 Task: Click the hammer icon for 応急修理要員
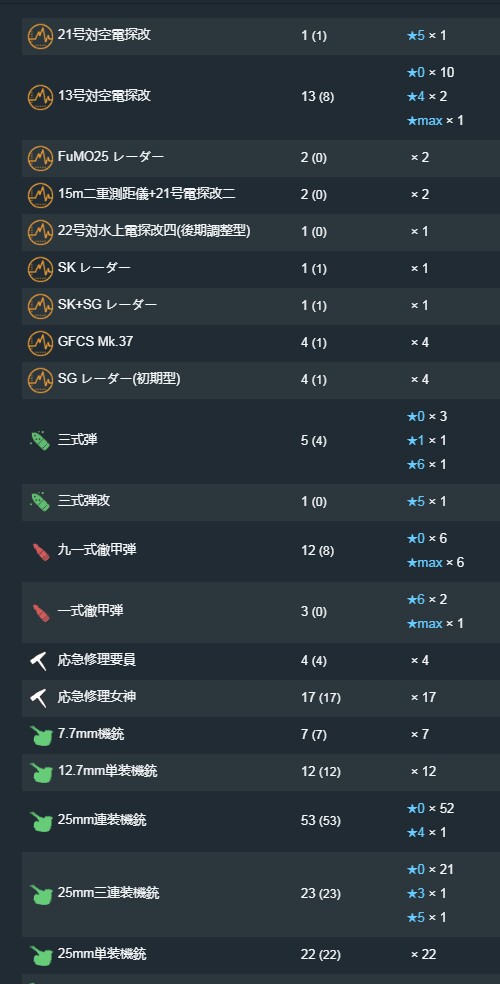click(x=39, y=661)
